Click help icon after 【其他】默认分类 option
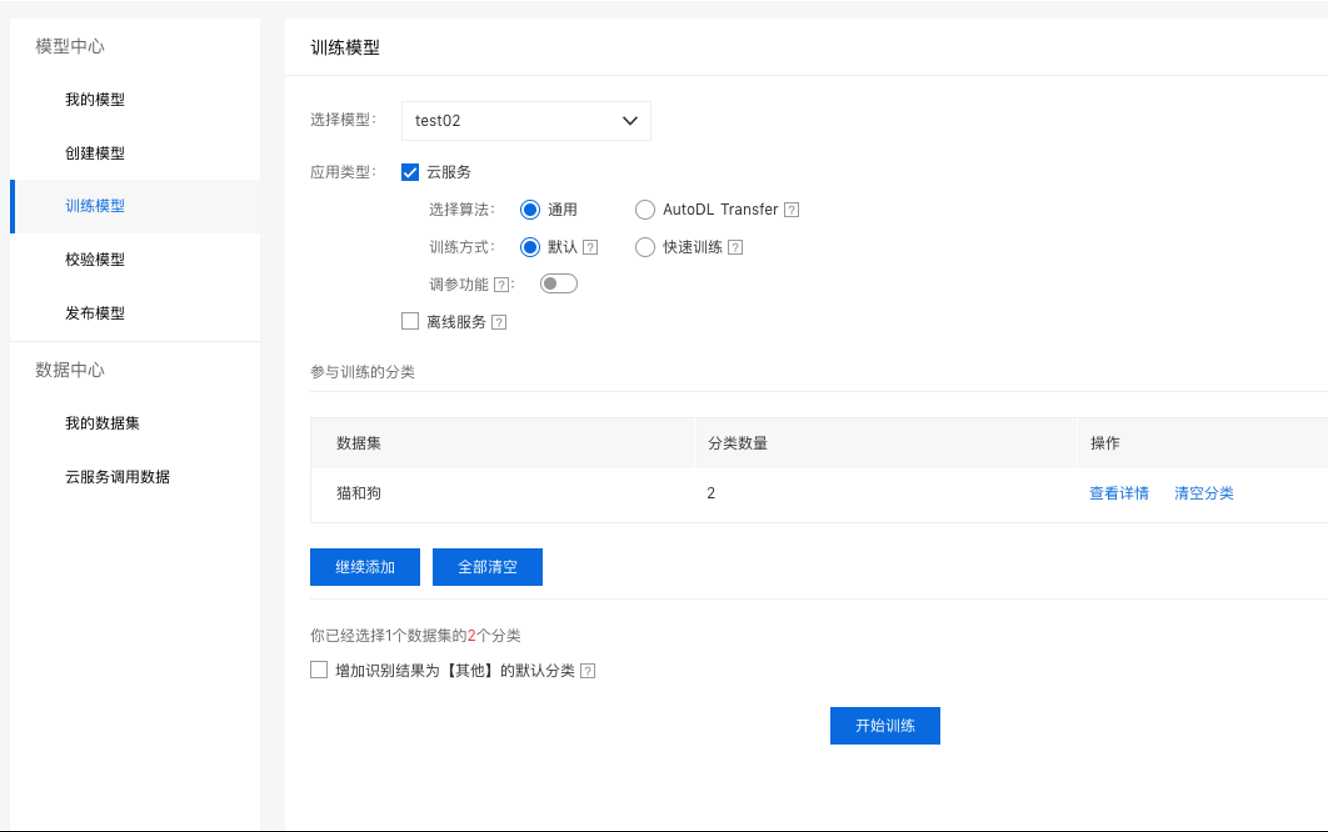Screen dimensions: 1328x832 pyautogui.click(x=588, y=671)
